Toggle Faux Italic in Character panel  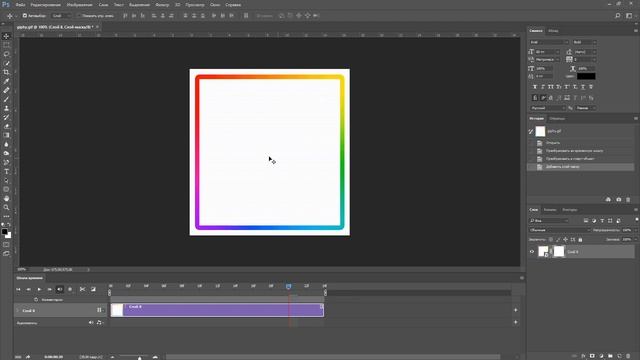click(543, 87)
